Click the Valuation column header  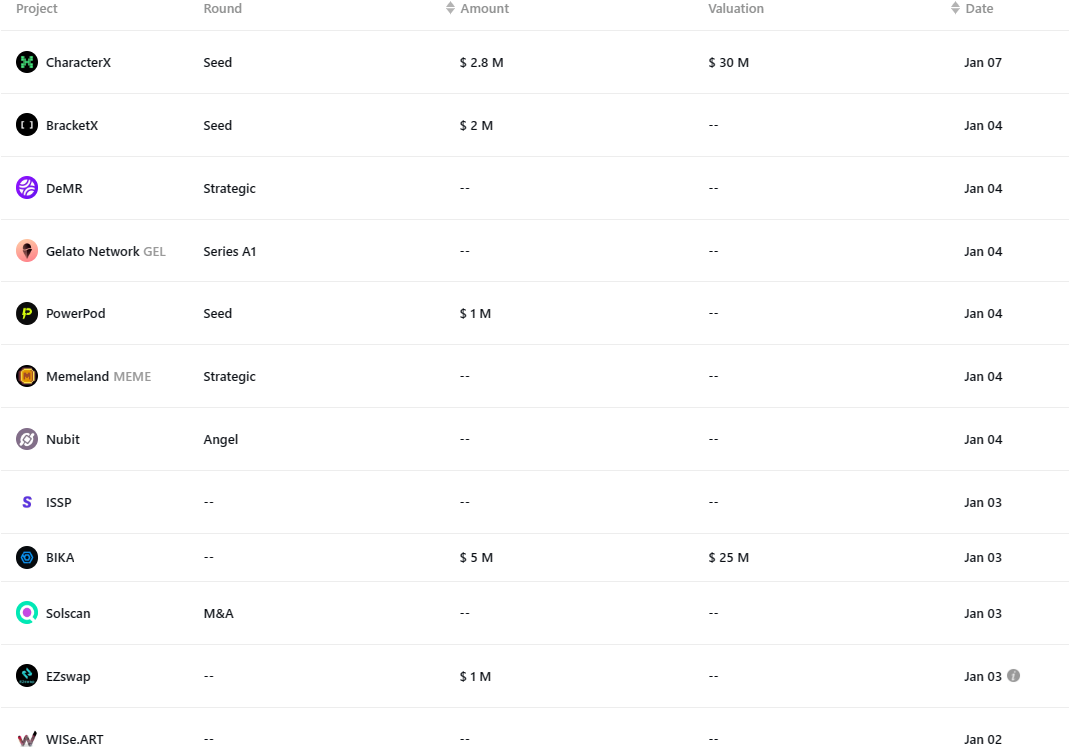(x=736, y=8)
